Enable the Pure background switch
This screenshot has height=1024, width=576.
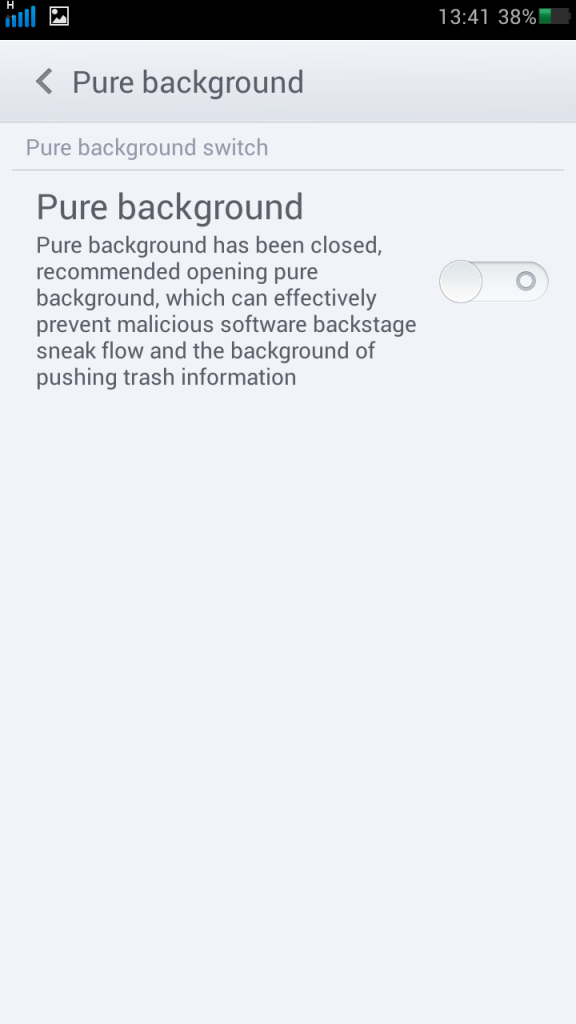(494, 281)
